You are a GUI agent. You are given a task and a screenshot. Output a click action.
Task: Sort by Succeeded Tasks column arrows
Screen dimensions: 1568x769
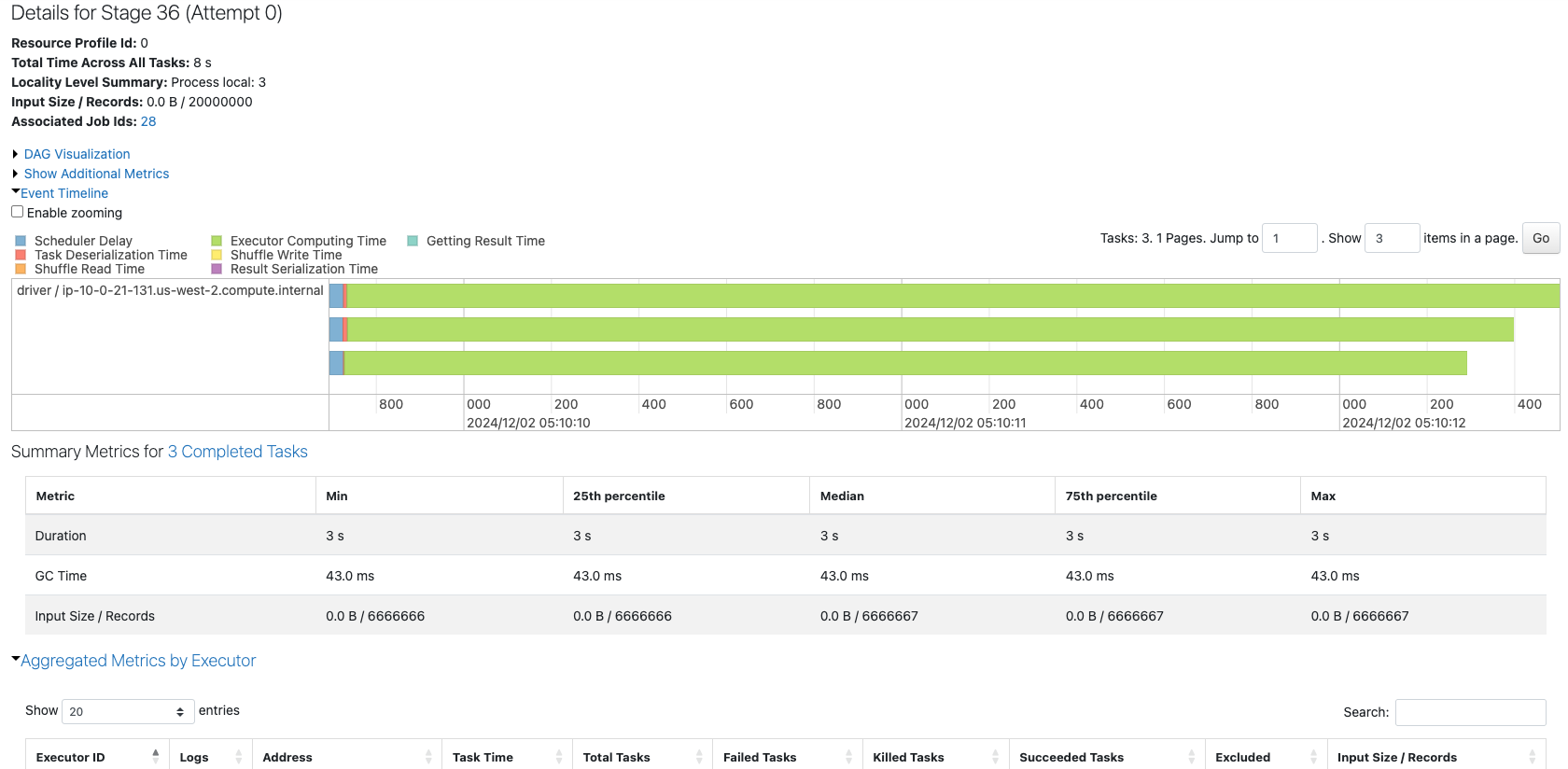(x=1192, y=757)
